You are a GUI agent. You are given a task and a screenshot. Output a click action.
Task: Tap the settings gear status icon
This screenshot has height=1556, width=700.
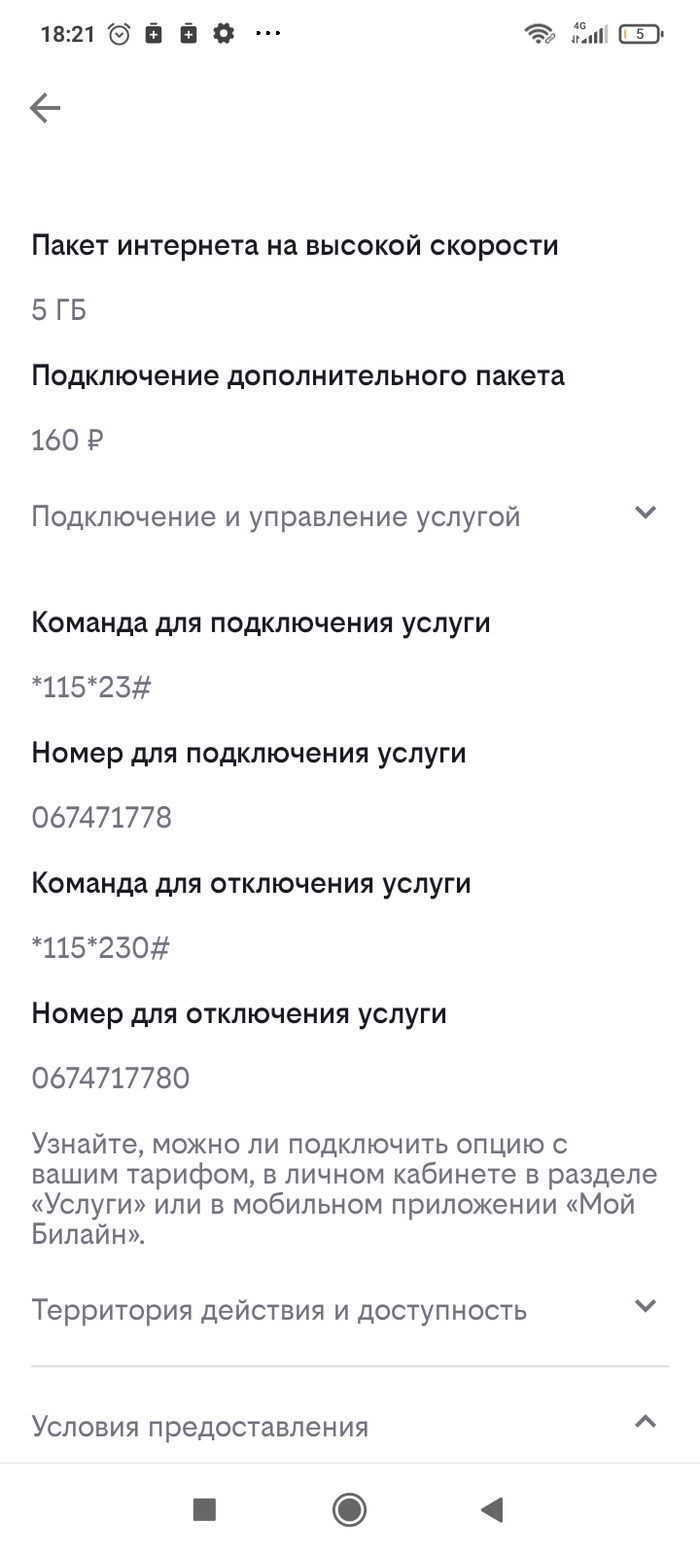223,34
